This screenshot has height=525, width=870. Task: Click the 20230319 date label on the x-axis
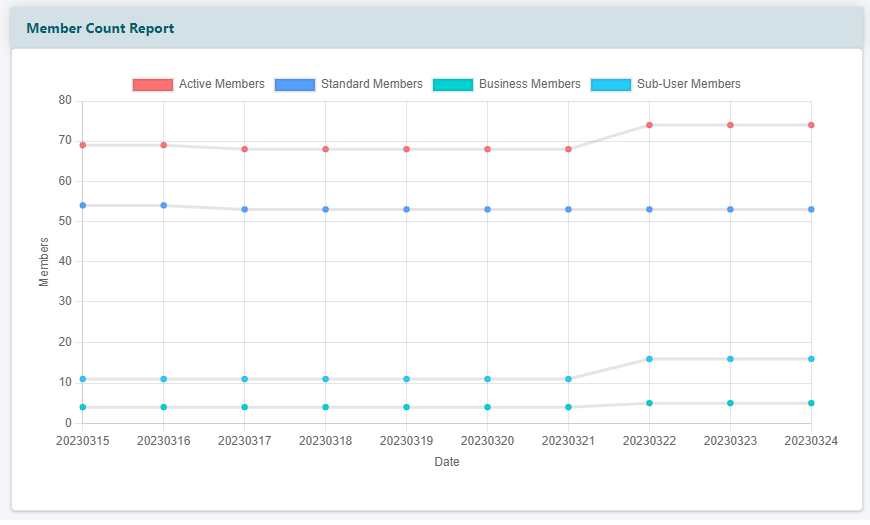(406, 441)
